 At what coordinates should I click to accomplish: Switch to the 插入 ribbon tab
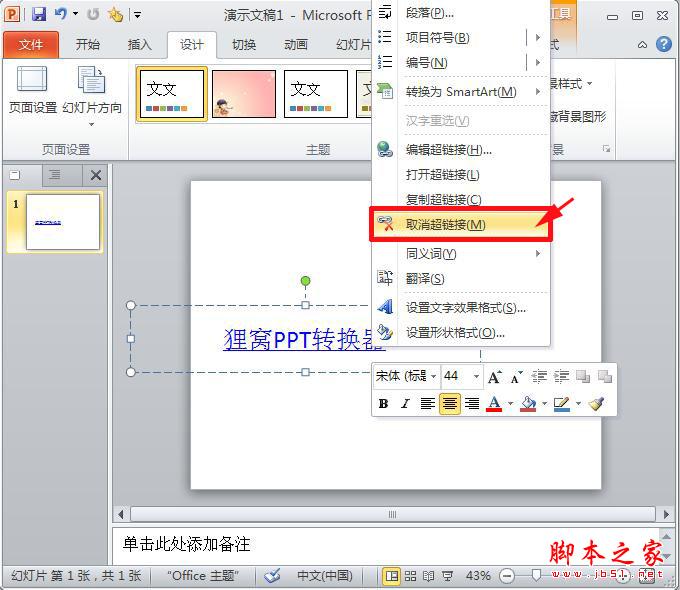pos(140,44)
